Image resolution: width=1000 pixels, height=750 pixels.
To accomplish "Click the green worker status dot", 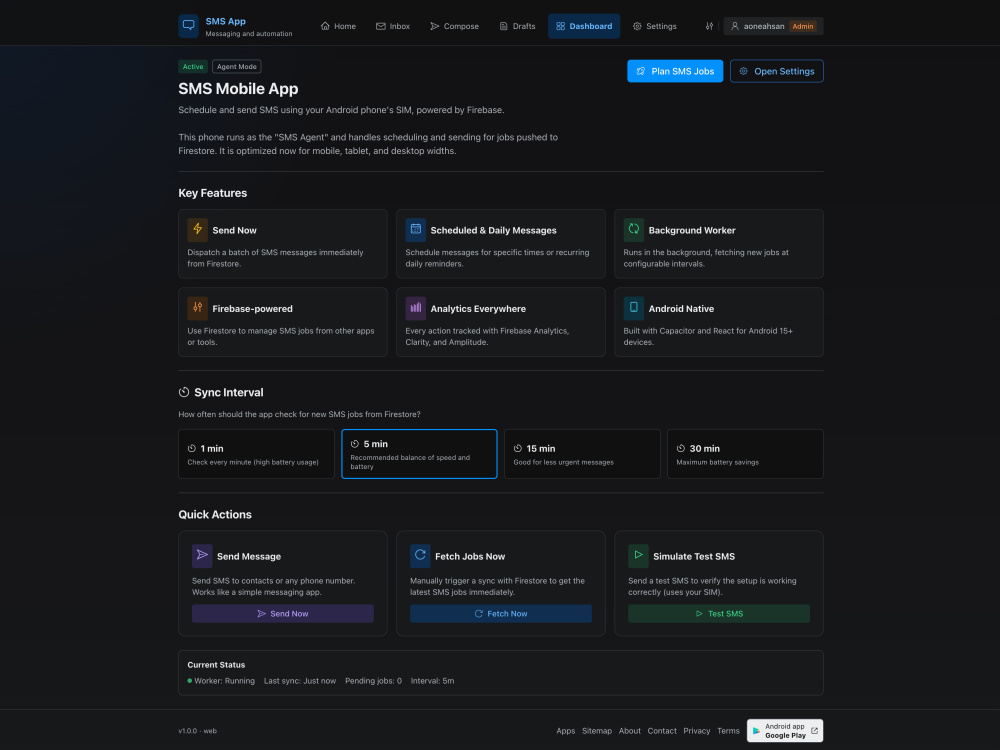I will 189,680.
